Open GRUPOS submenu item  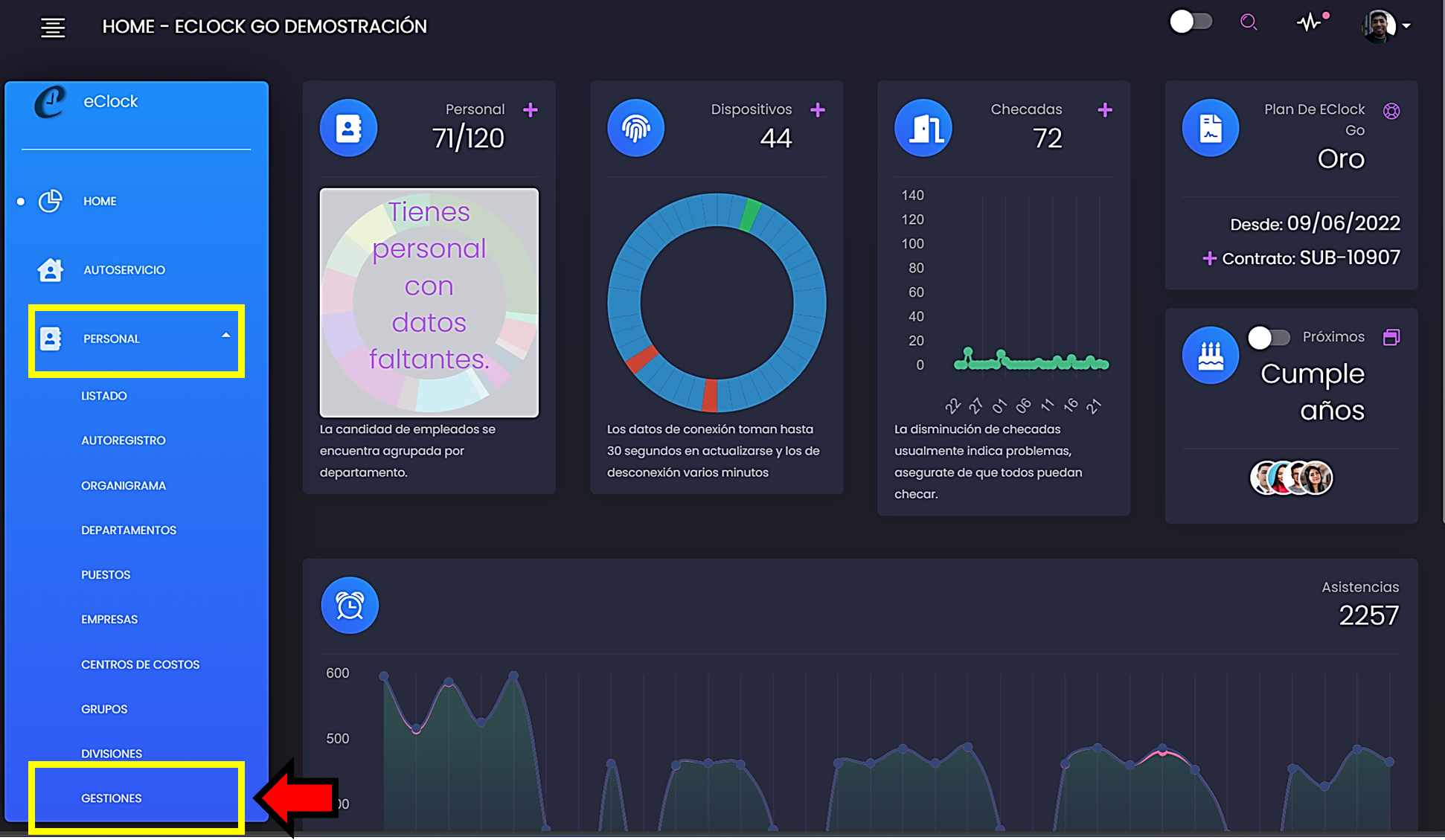[x=104, y=709]
